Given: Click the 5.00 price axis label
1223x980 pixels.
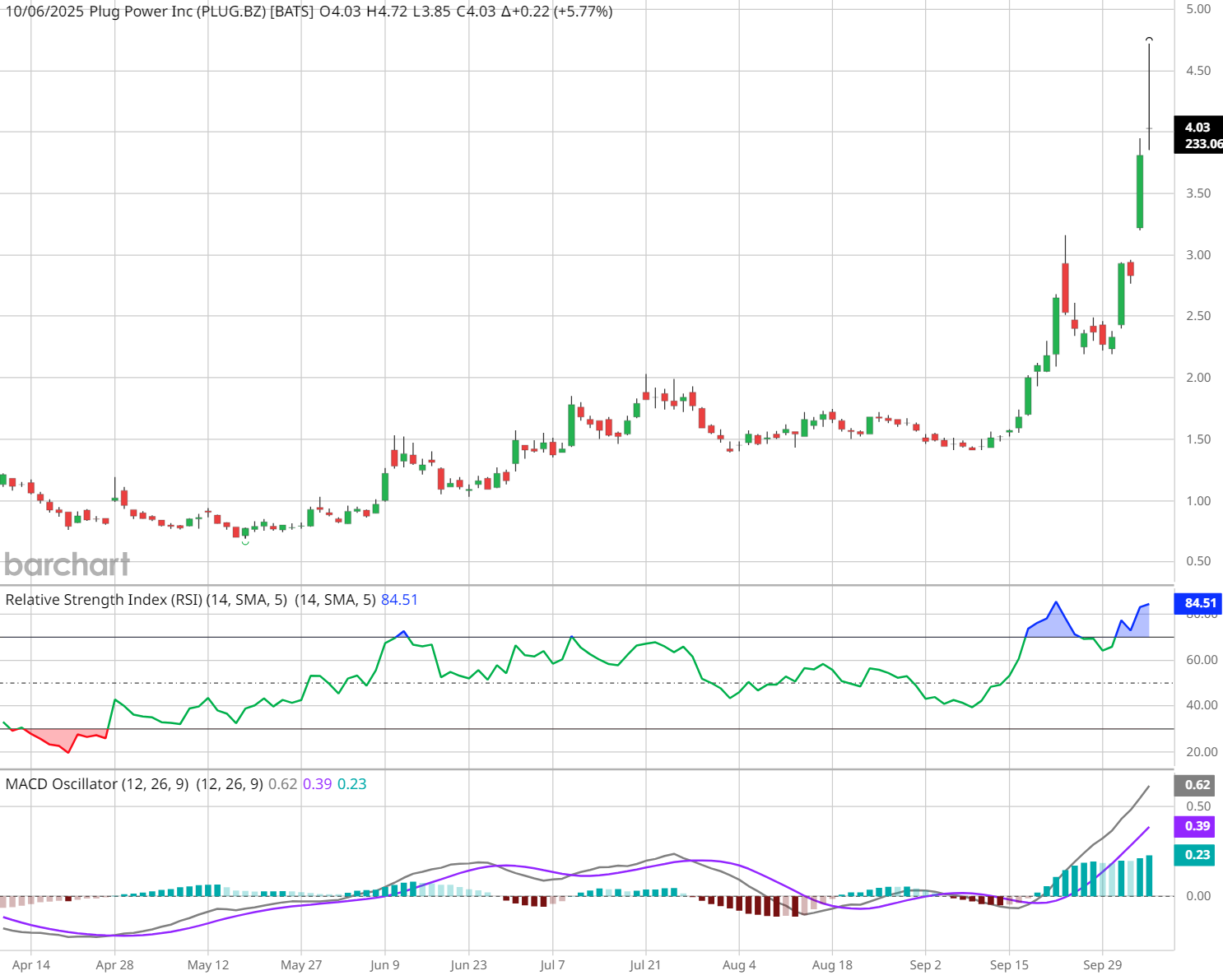Looking at the screenshot, I should coord(1198,9).
